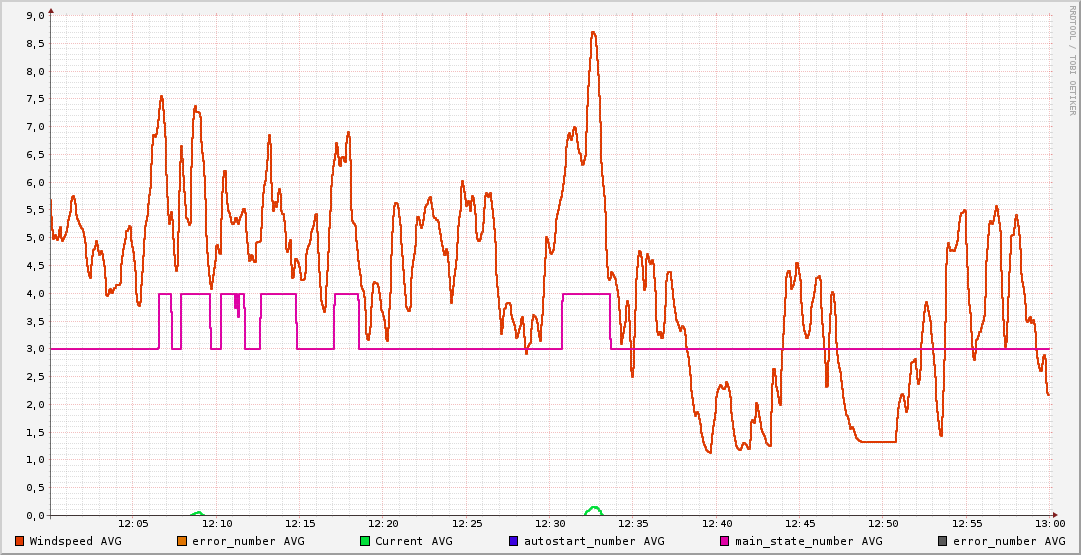Click the 0,0 origin label on Y axis

tap(35, 516)
